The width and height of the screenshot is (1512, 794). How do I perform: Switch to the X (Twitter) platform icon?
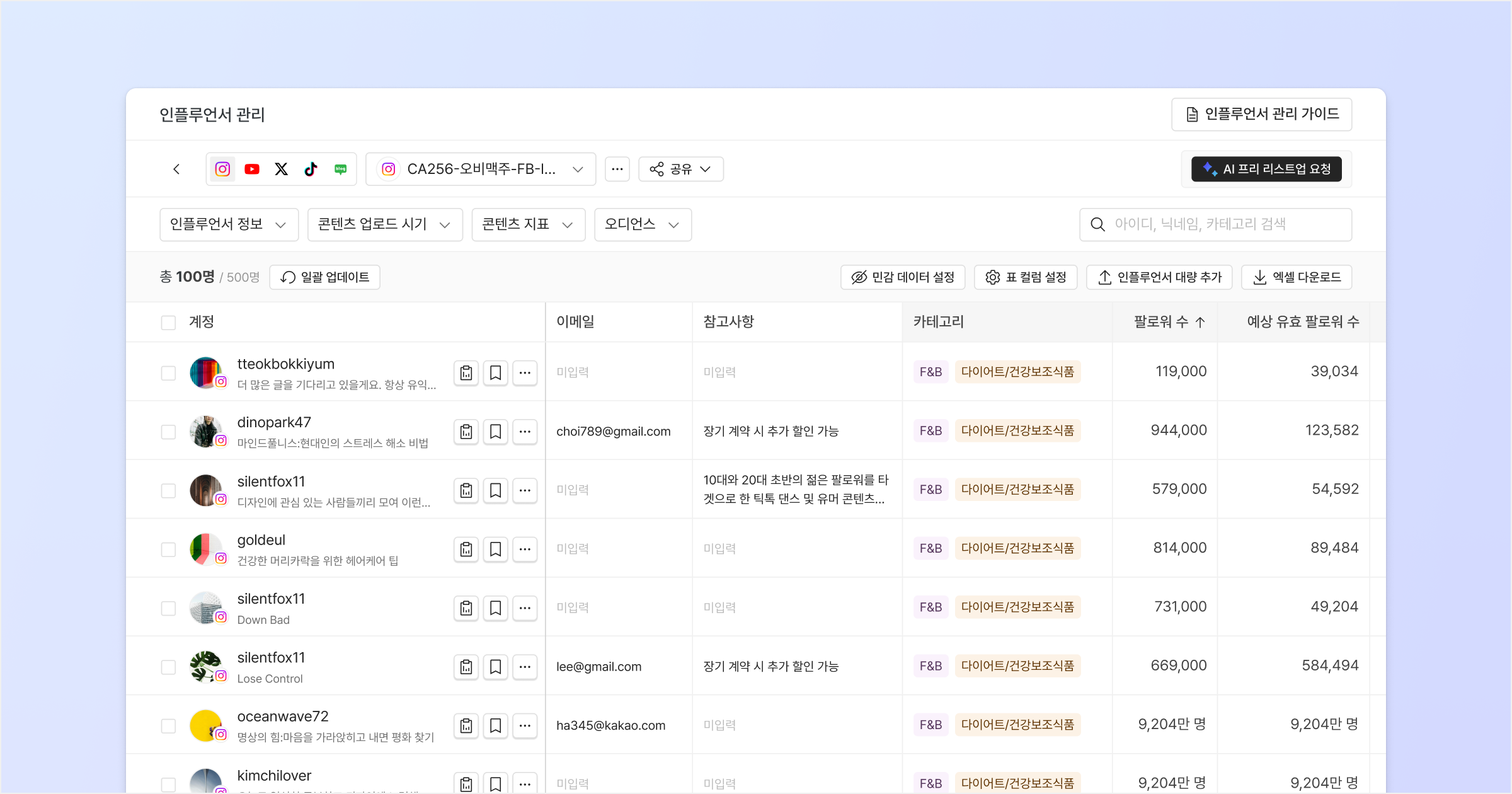pyautogui.click(x=282, y=169)
